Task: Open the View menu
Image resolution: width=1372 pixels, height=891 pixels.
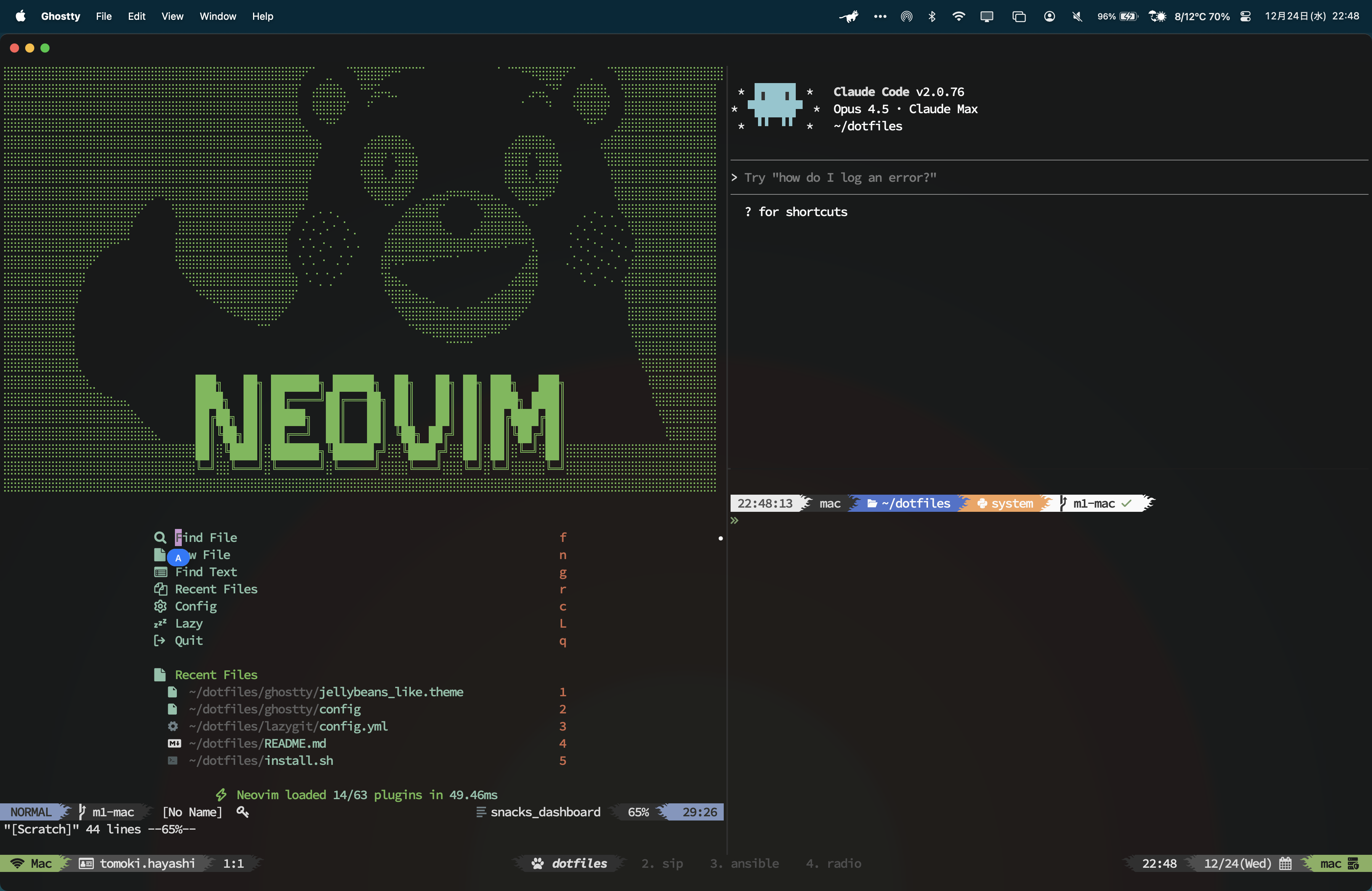Action: click(172, 16)
